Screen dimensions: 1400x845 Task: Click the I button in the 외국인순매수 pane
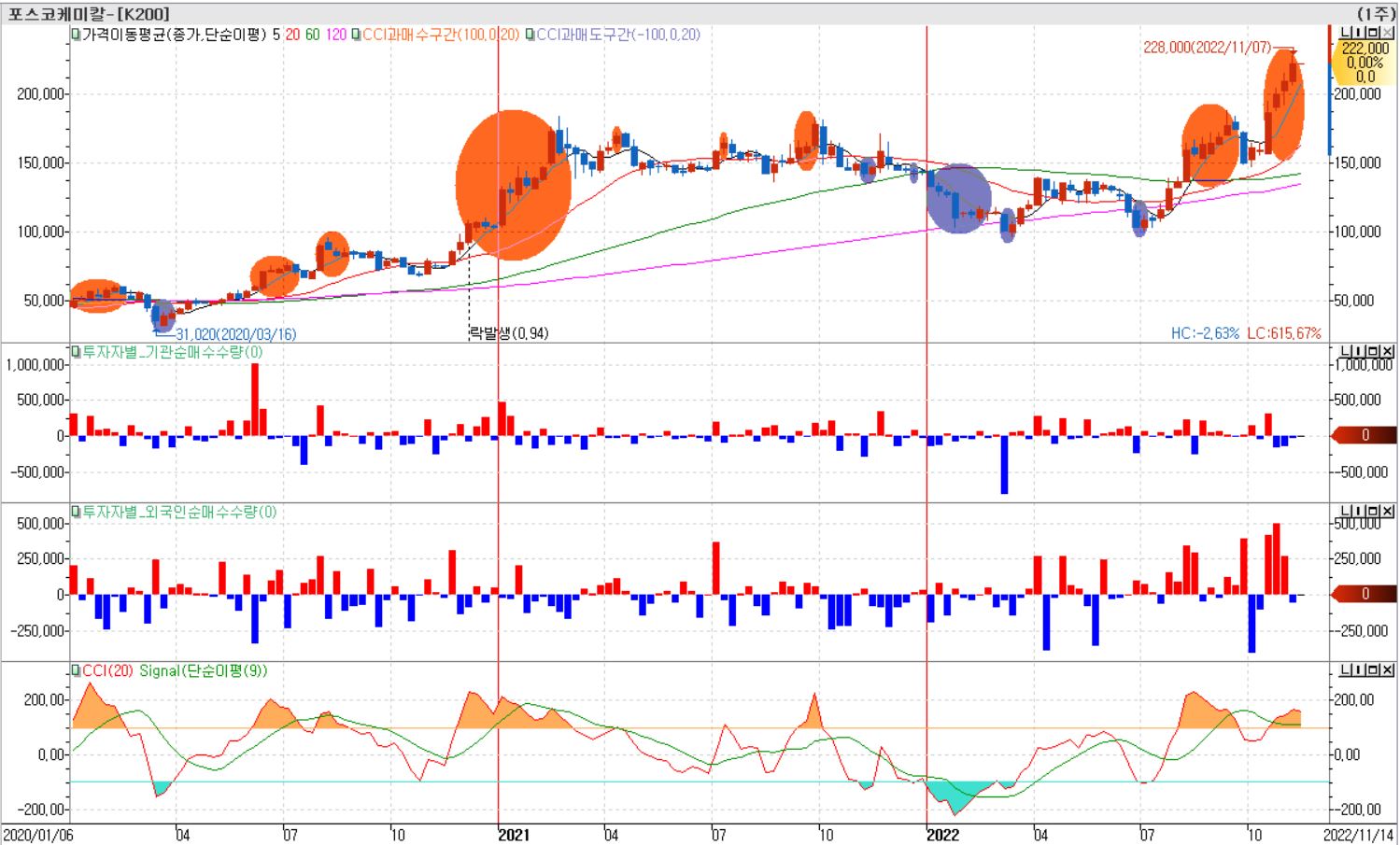[1359, 511]
